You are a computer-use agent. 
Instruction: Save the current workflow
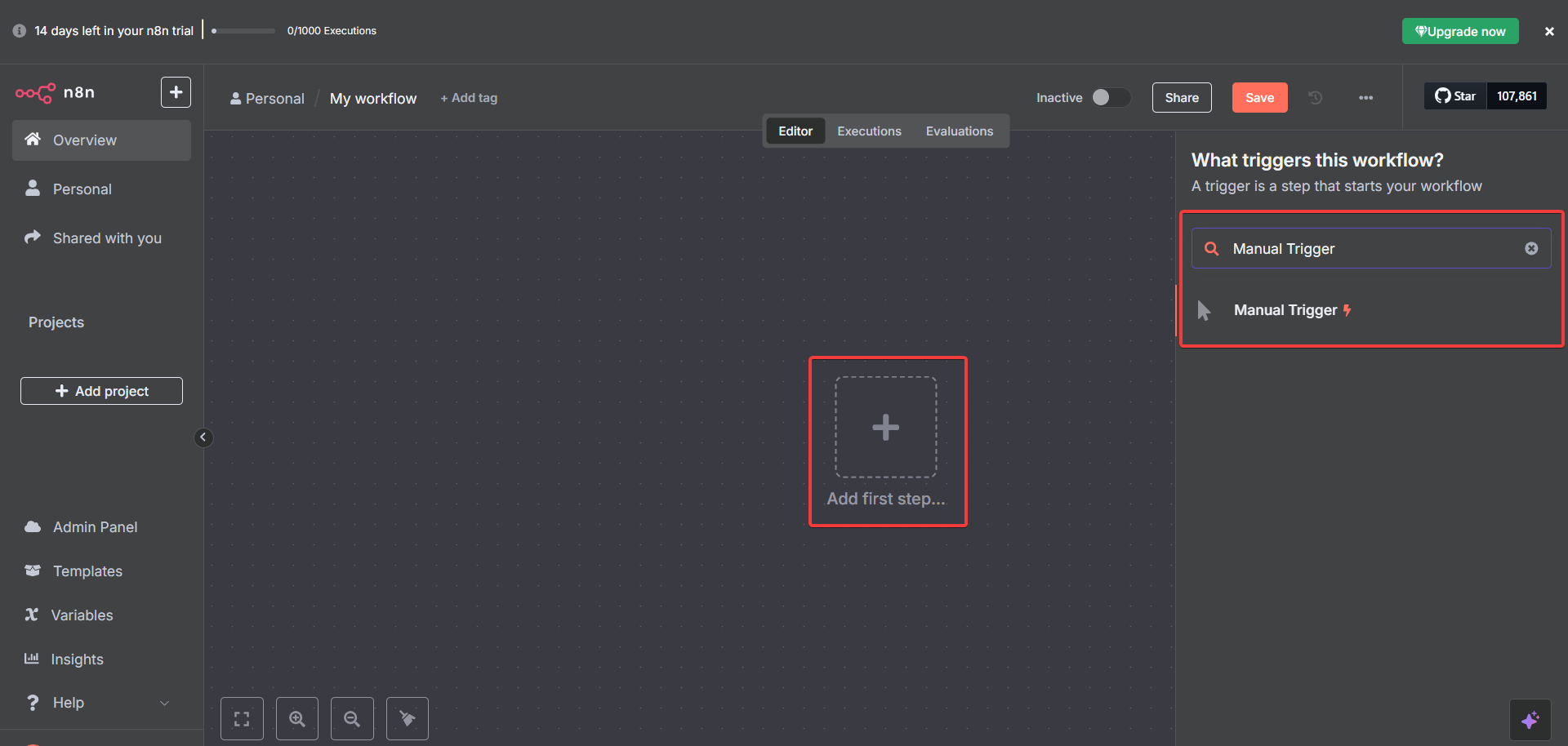pyautogui.click(x=1259, y=97)
